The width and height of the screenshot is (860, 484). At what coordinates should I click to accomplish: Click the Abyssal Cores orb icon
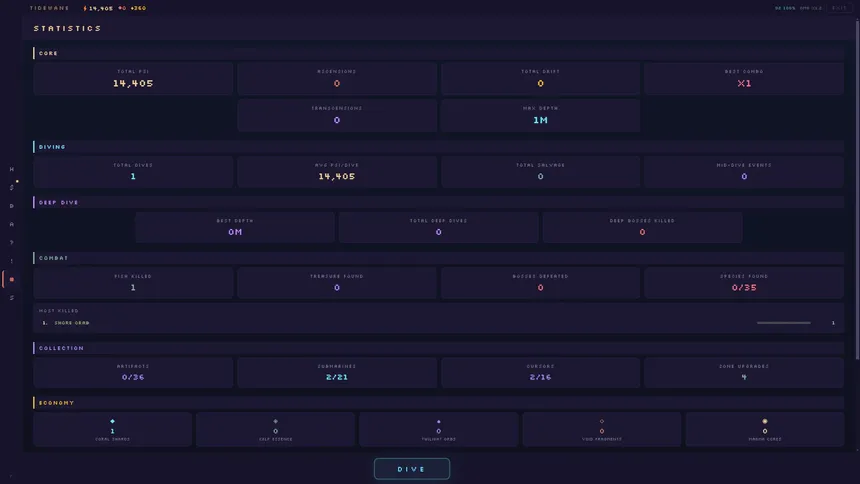(765, 421)
